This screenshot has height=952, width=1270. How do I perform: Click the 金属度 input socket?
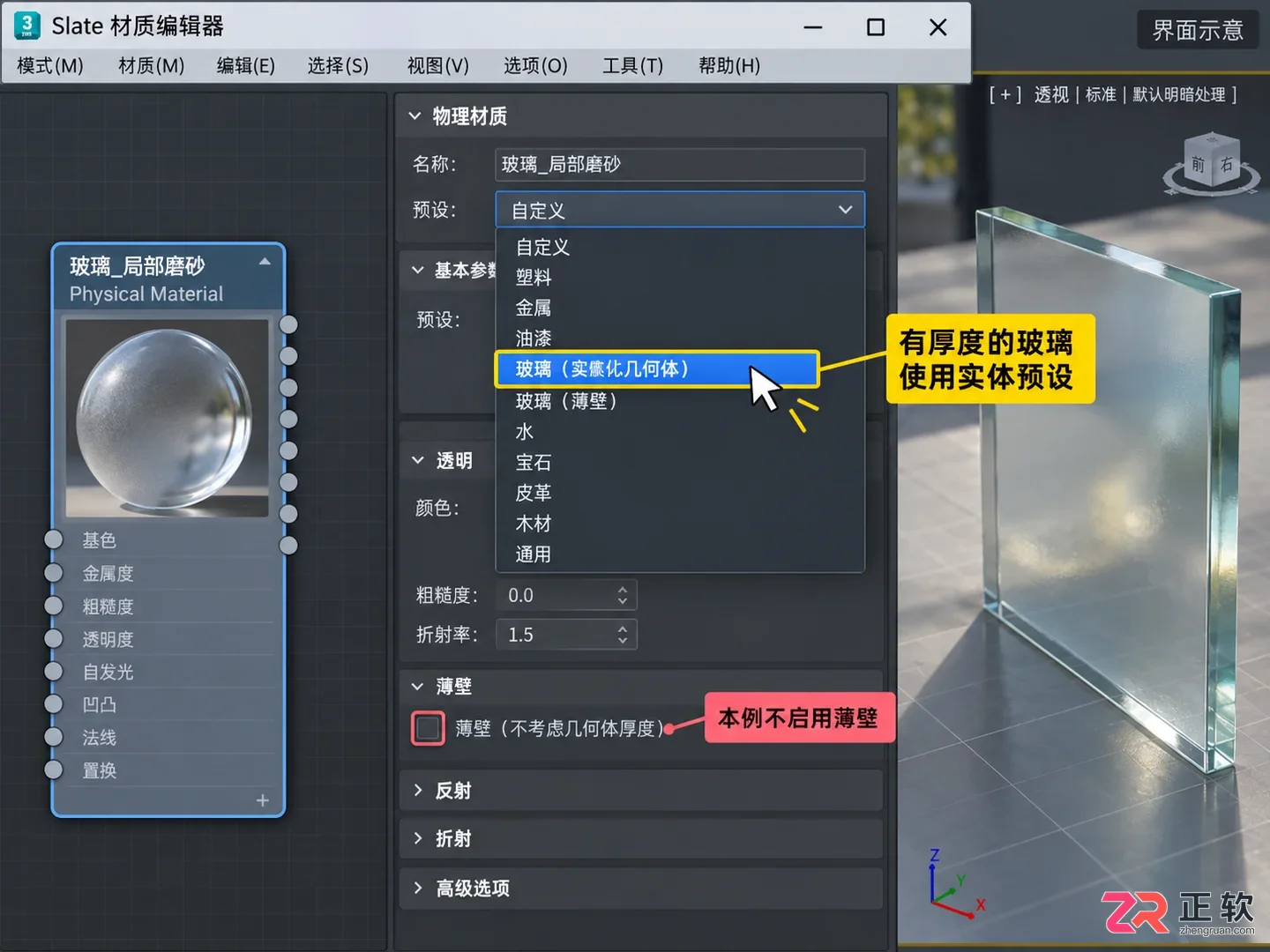click(54, 573)
